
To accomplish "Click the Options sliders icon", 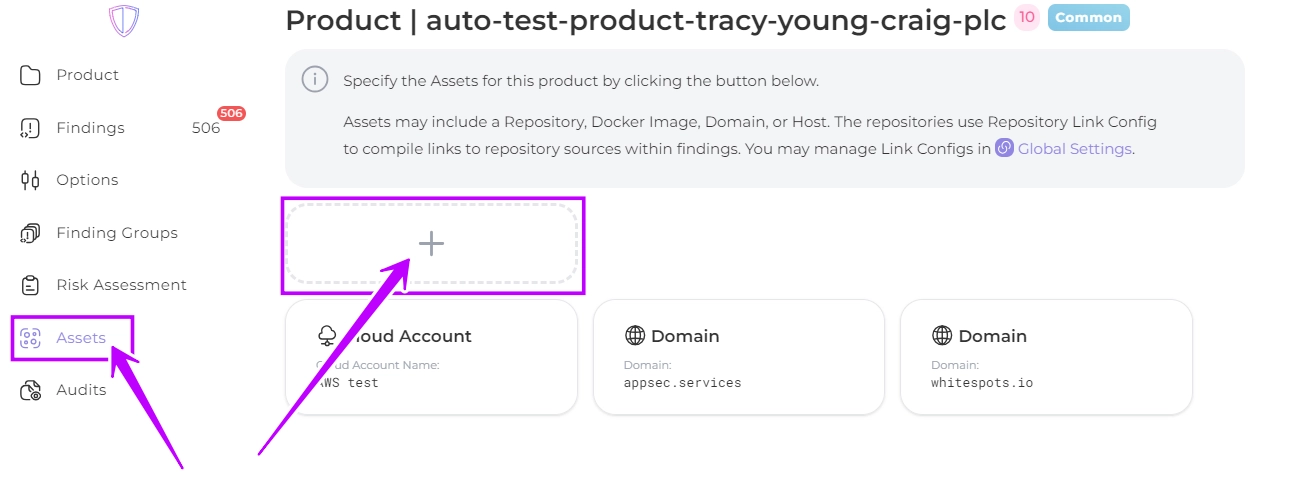I will click(x=30, y=180).
